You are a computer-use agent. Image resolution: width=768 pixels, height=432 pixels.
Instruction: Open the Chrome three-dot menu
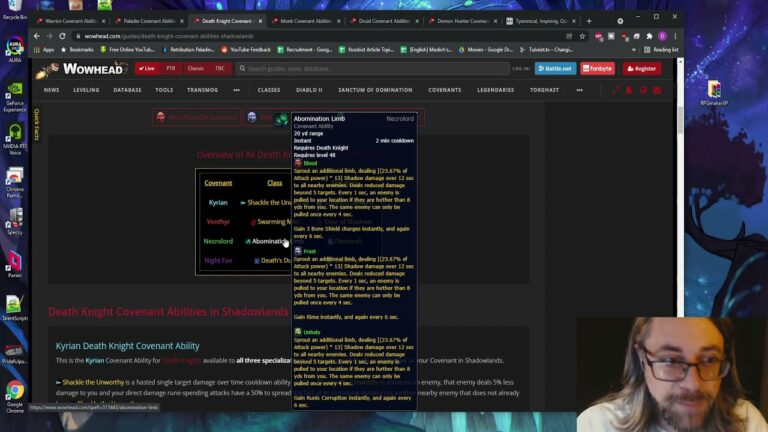[x=675, y=36]
